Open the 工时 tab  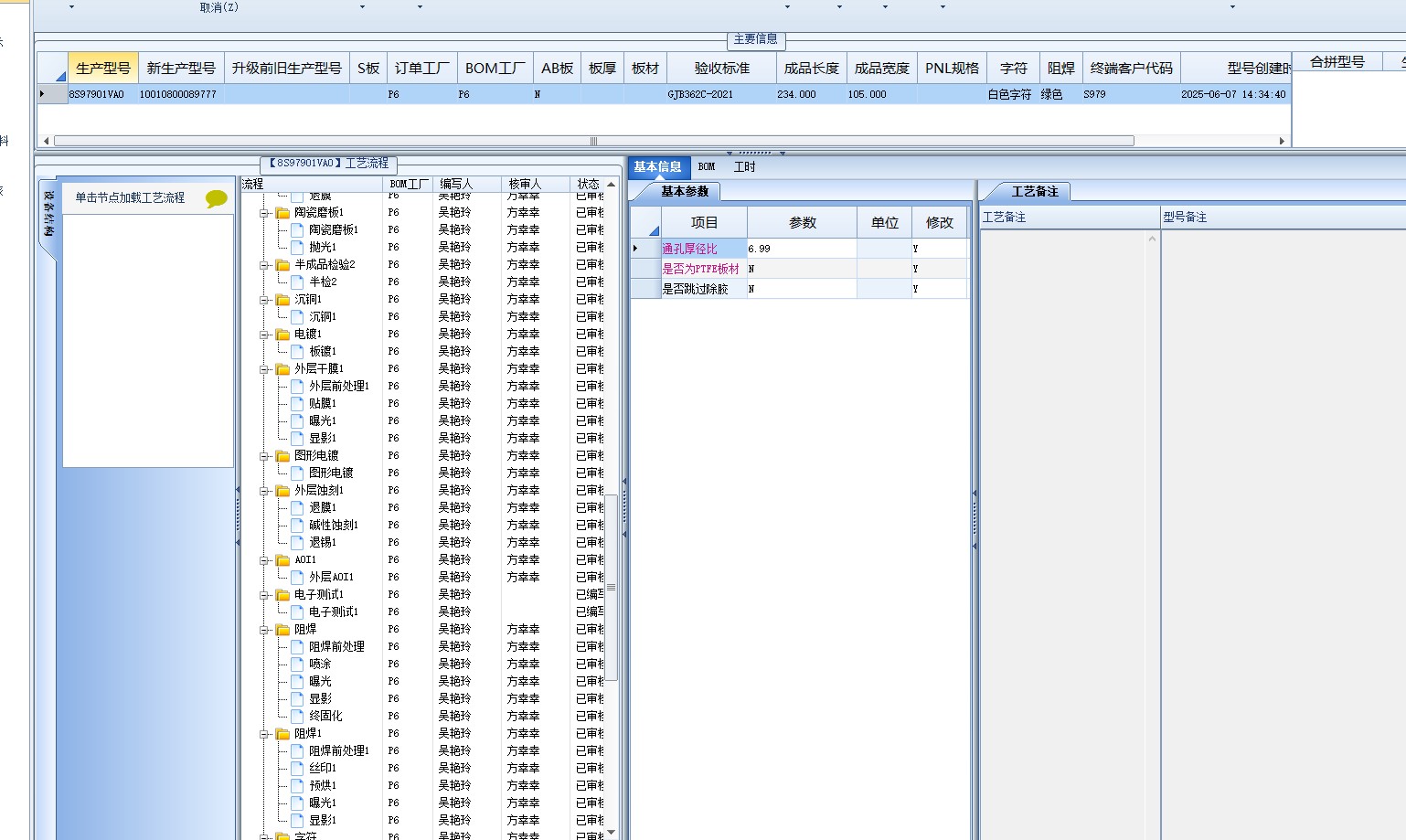coord(745,166)
